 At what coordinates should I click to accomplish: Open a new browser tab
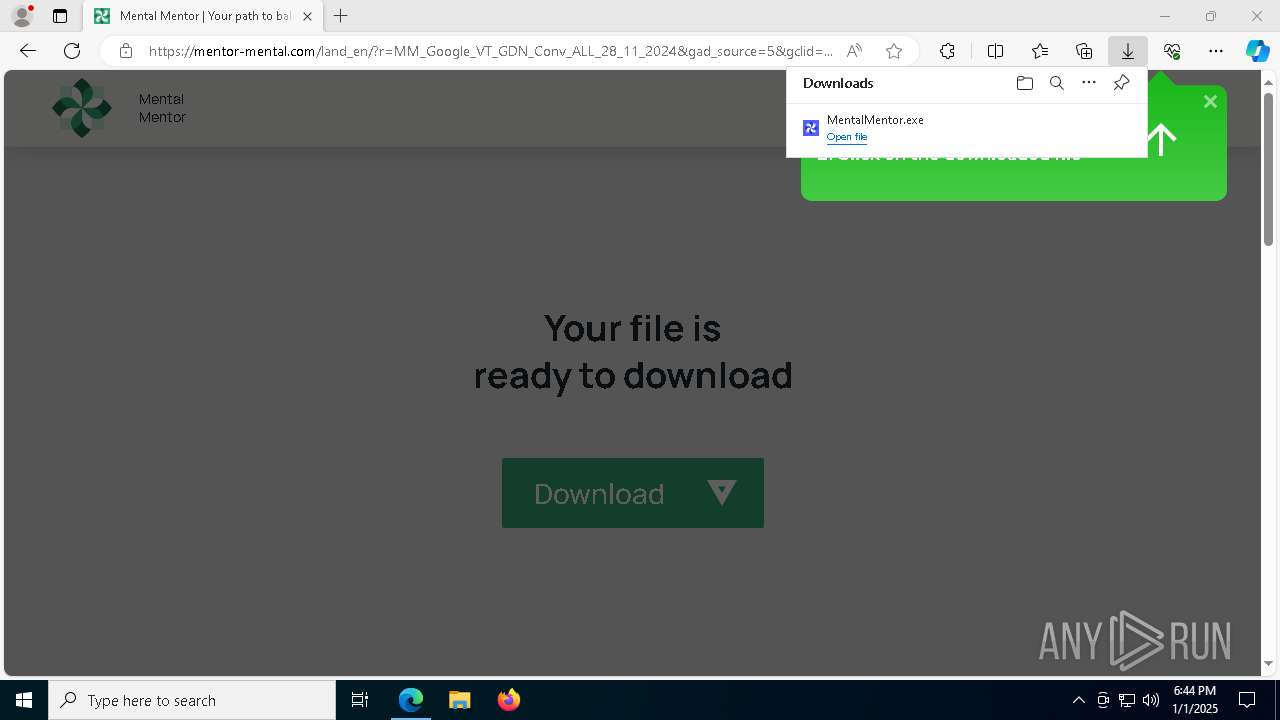(x=341, y=16)
